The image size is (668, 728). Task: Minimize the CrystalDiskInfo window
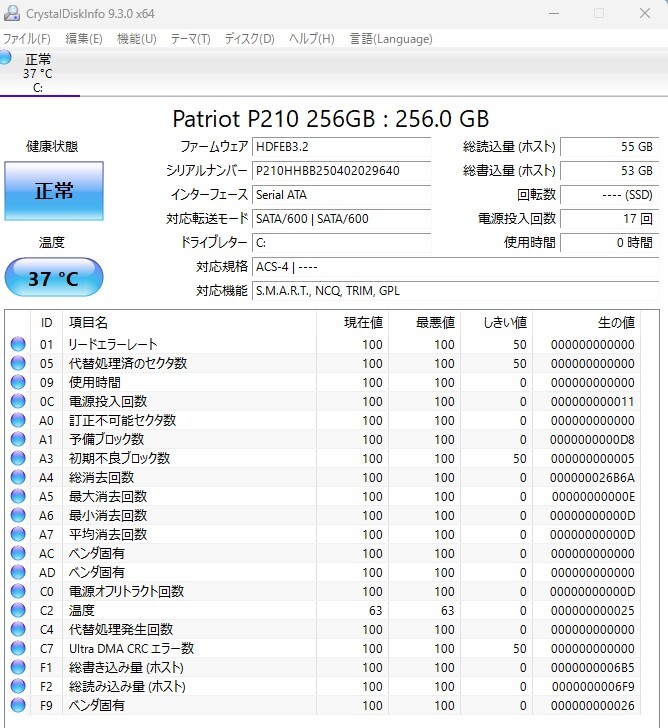coord(554,13)
